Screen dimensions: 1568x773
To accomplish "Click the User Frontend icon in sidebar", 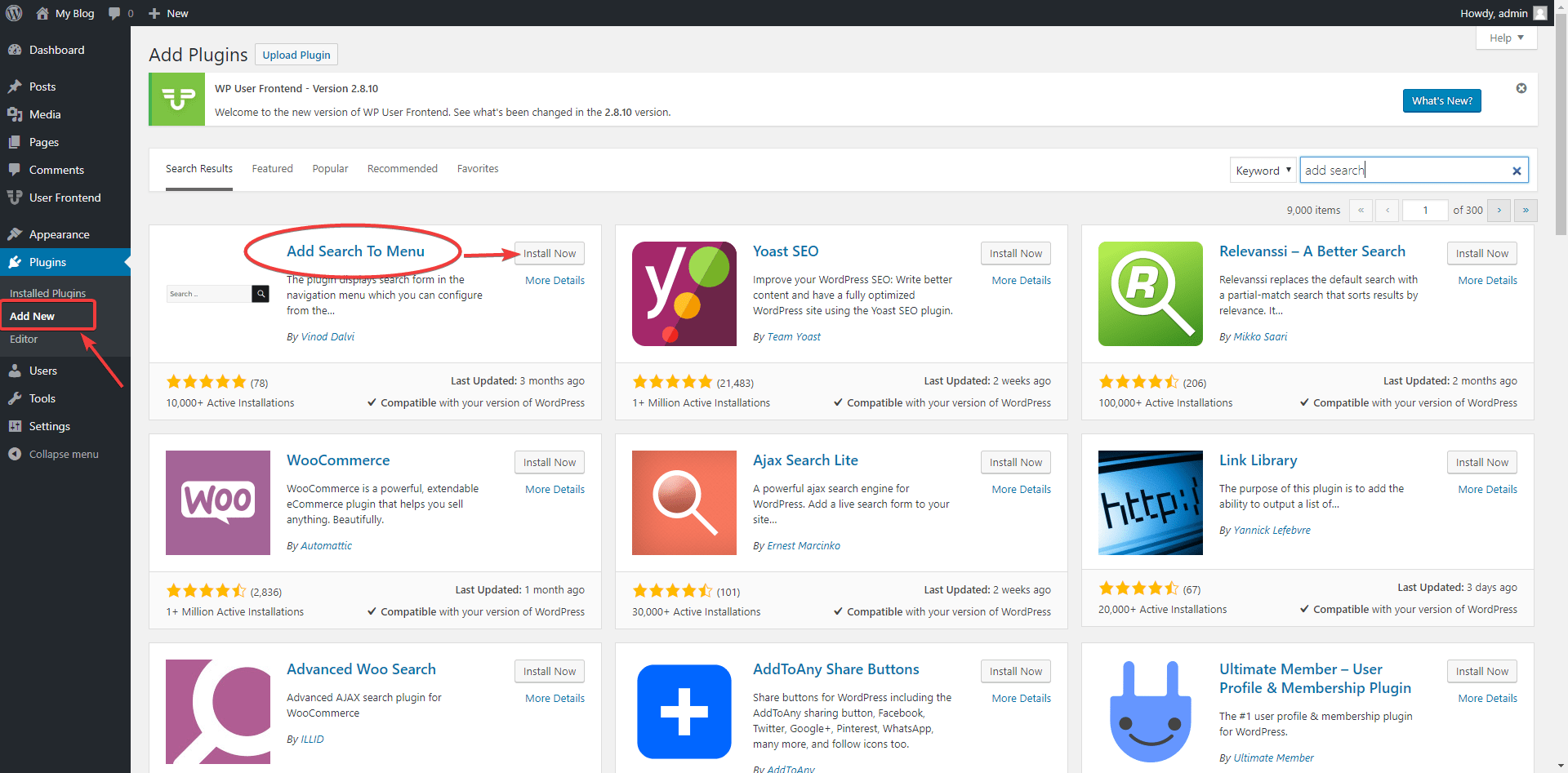I will [x=15, y=198].
